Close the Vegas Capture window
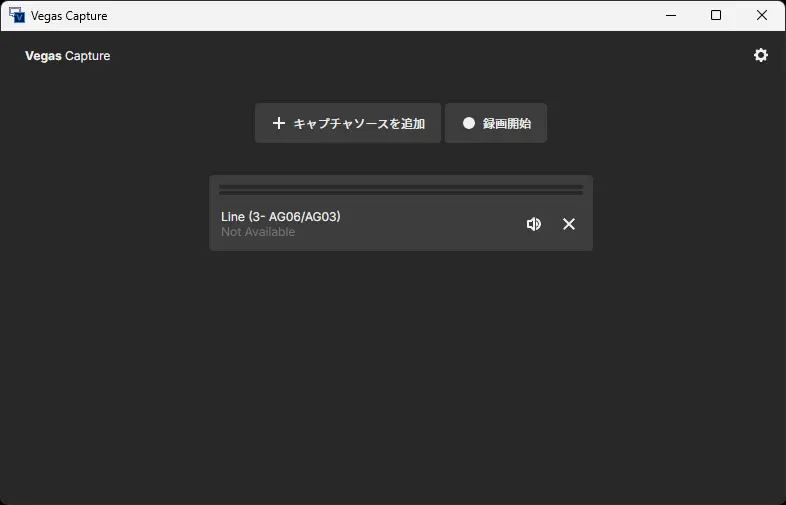 coord(762,16)
